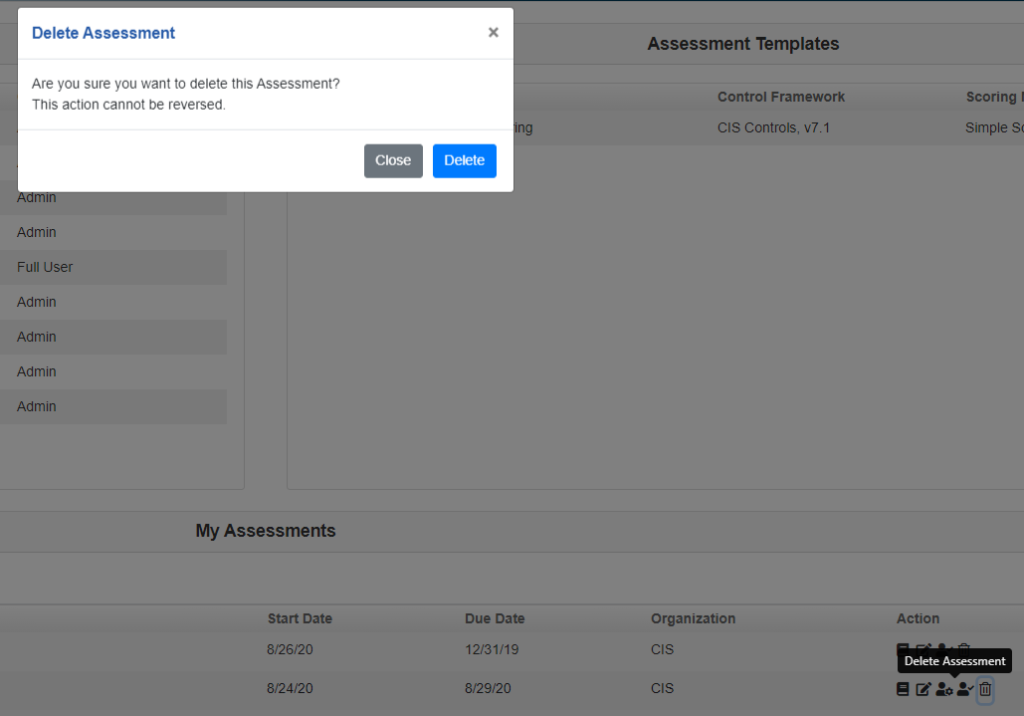This screenshot has height=716, width=1024.
Task: Click the user-with-gear assign icon on the second row
Action: pos(944,689)
